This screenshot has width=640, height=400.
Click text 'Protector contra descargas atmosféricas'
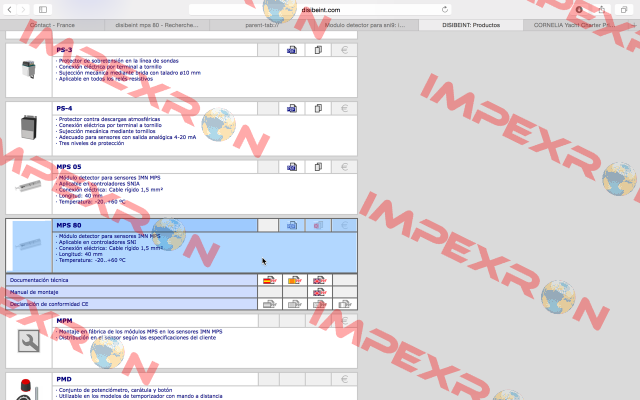pyautogui.click(x=109, y=119)
